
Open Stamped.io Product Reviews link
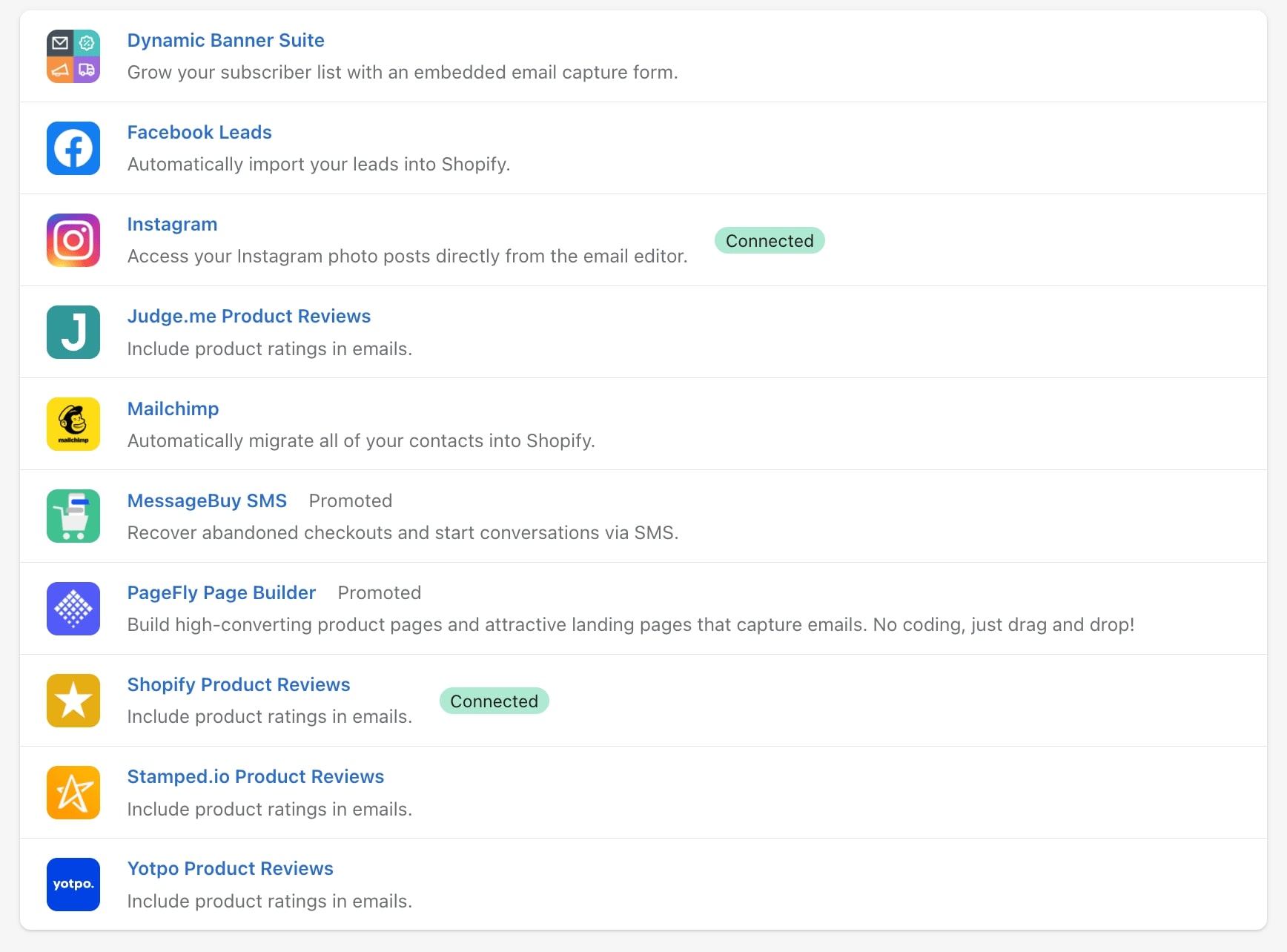tap(256, 776)
